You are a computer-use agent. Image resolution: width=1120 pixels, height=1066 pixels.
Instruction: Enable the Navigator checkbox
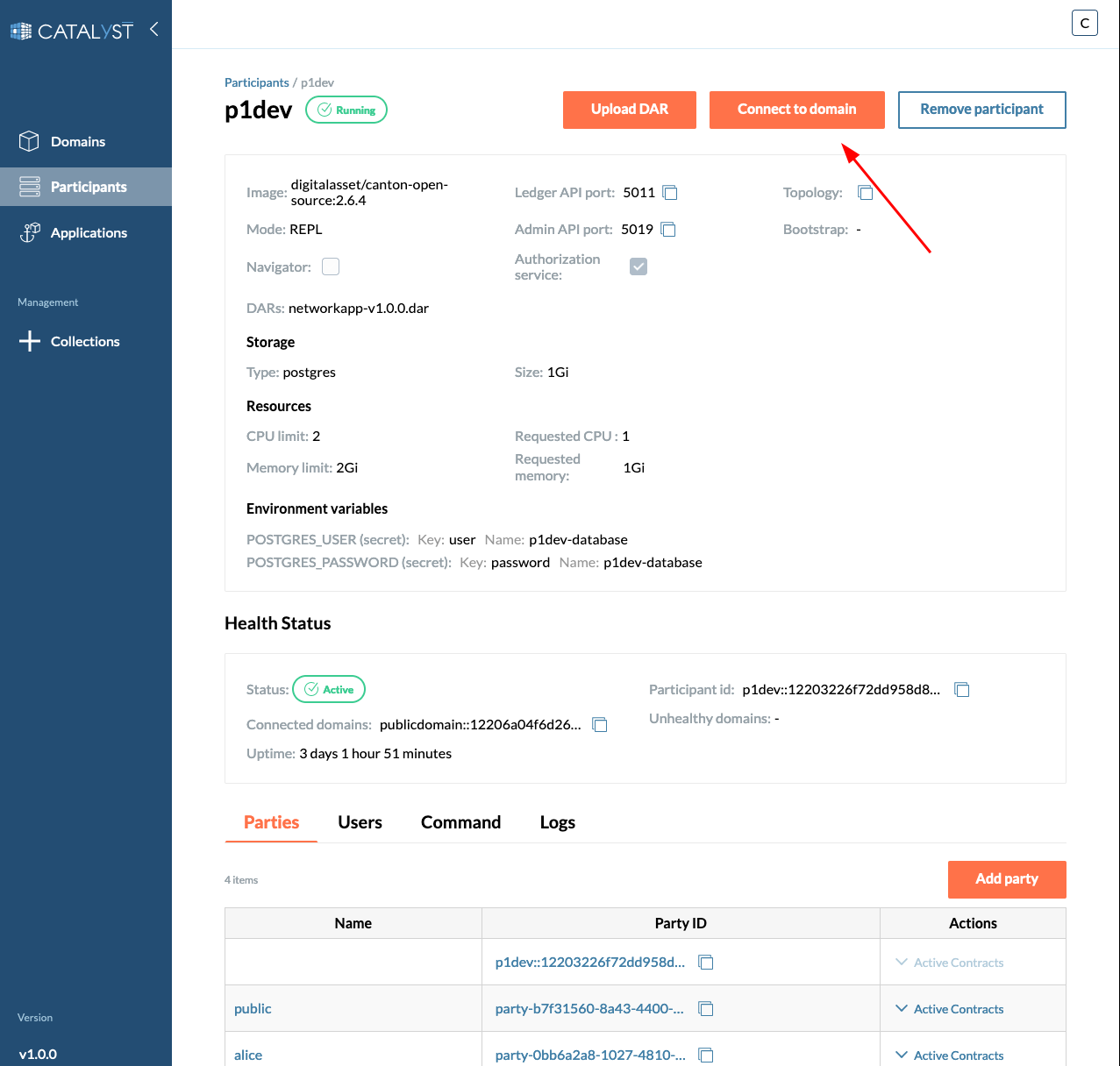tap(330, 266)
